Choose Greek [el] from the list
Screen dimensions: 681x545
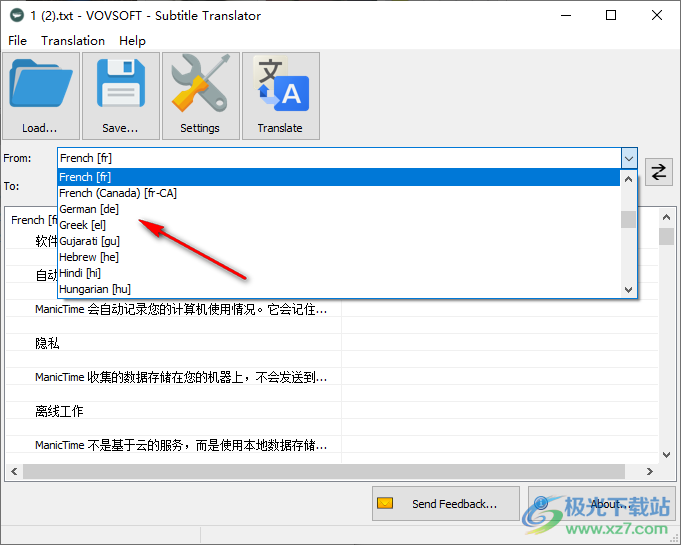click(x=339, y=225)
